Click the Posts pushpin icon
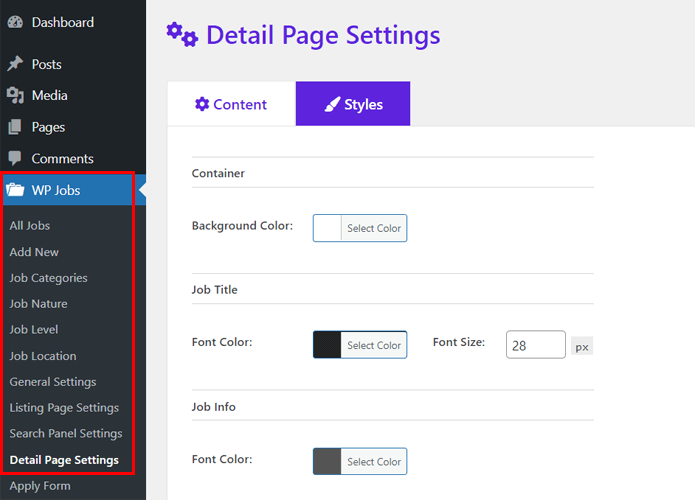 tap(15, 64)
